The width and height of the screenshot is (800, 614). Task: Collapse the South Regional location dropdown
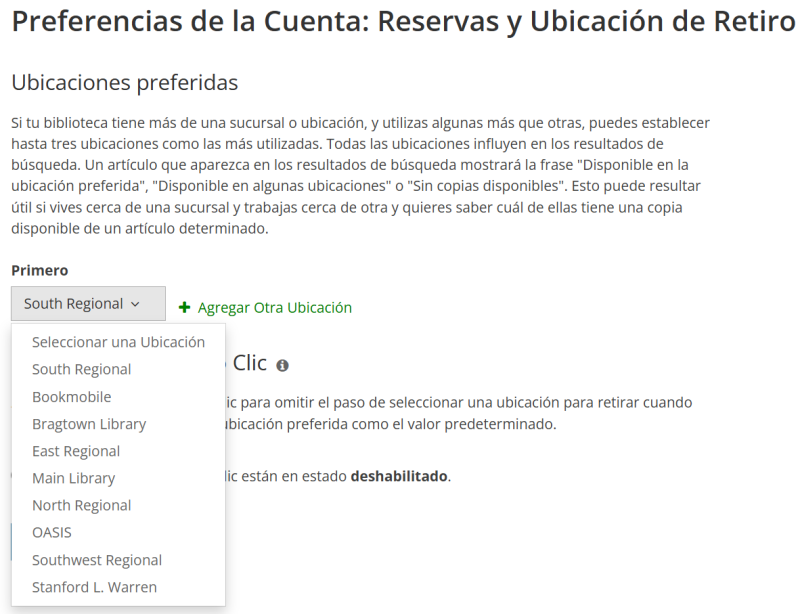coord(88,304)
